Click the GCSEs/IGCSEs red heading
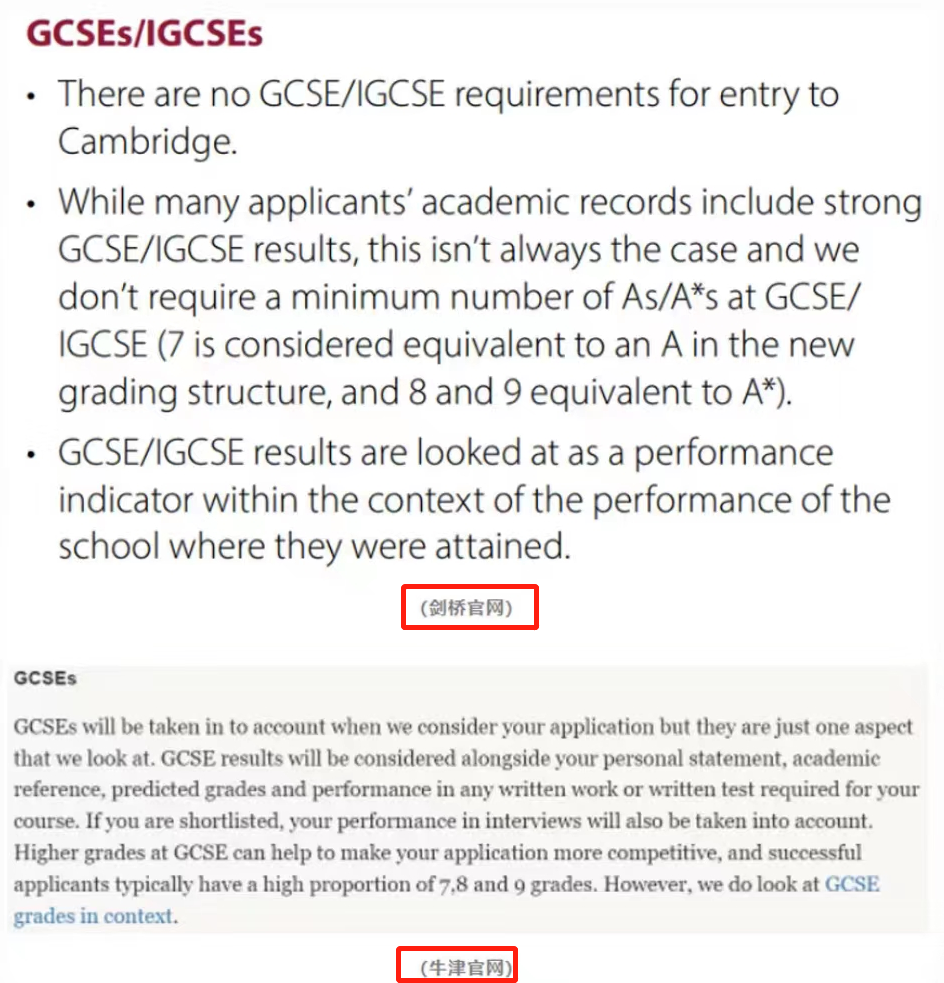The height and width of the screenshot is (983, 944). click(145, 34)
